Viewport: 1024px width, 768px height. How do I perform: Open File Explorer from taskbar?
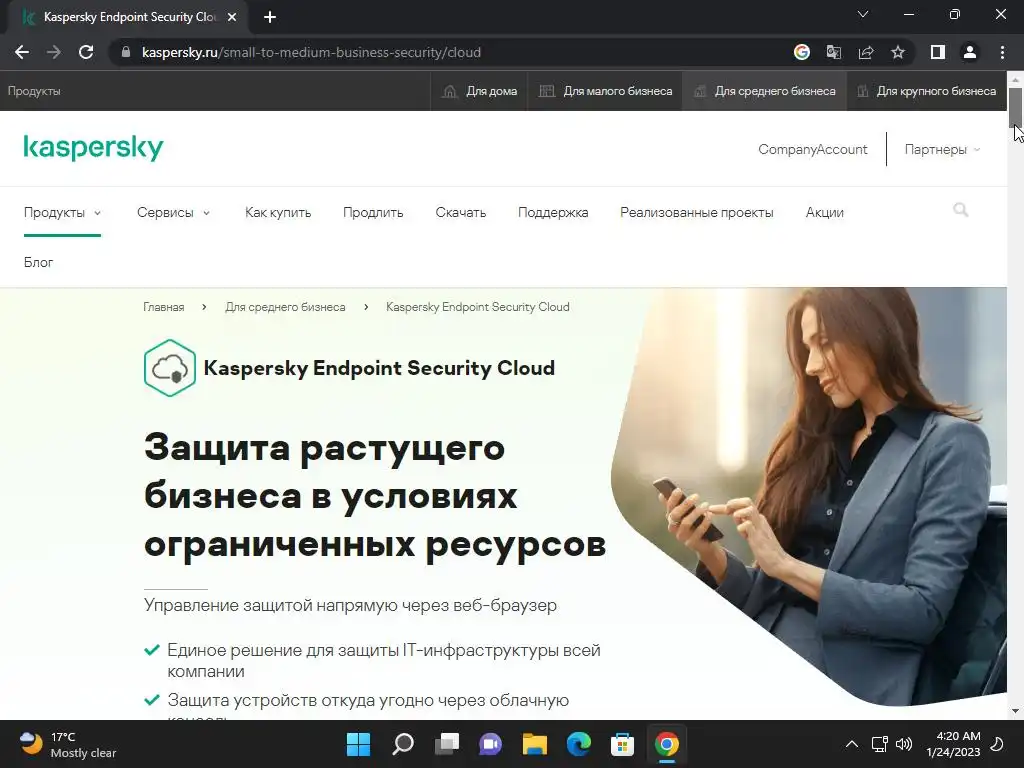click(x=535, y=744)
